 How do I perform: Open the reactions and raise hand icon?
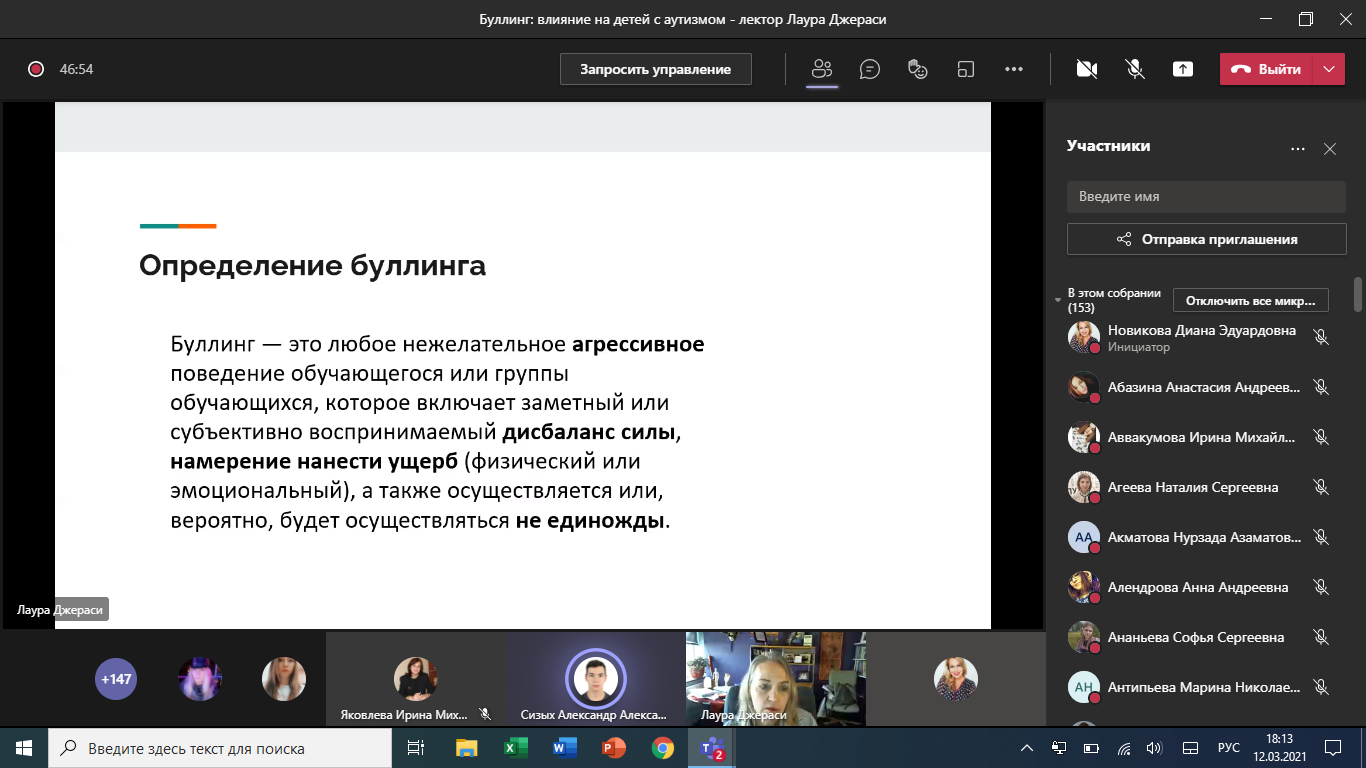(x=918, y=69)
